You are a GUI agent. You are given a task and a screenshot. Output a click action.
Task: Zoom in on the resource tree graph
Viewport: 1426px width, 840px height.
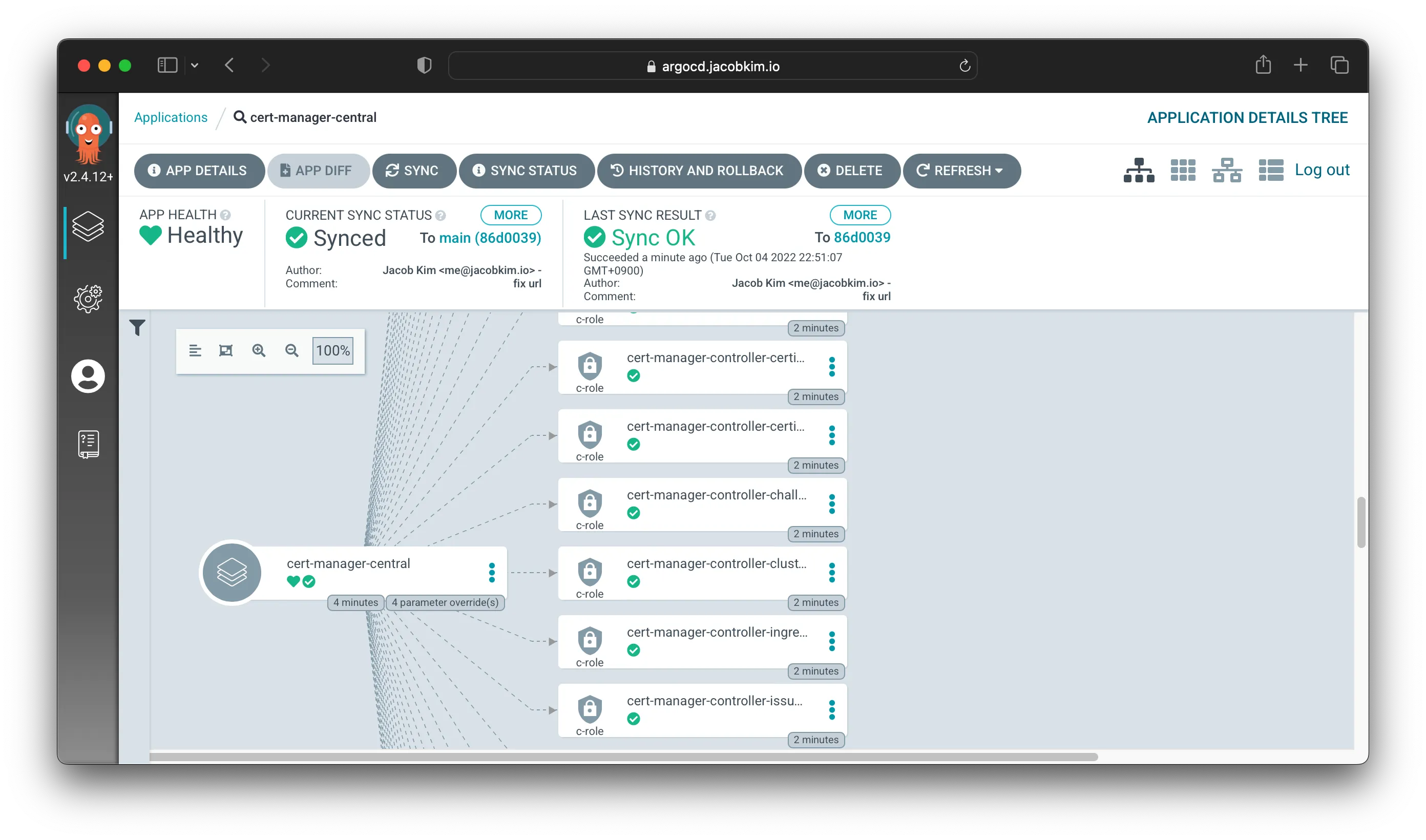(259, 350)
